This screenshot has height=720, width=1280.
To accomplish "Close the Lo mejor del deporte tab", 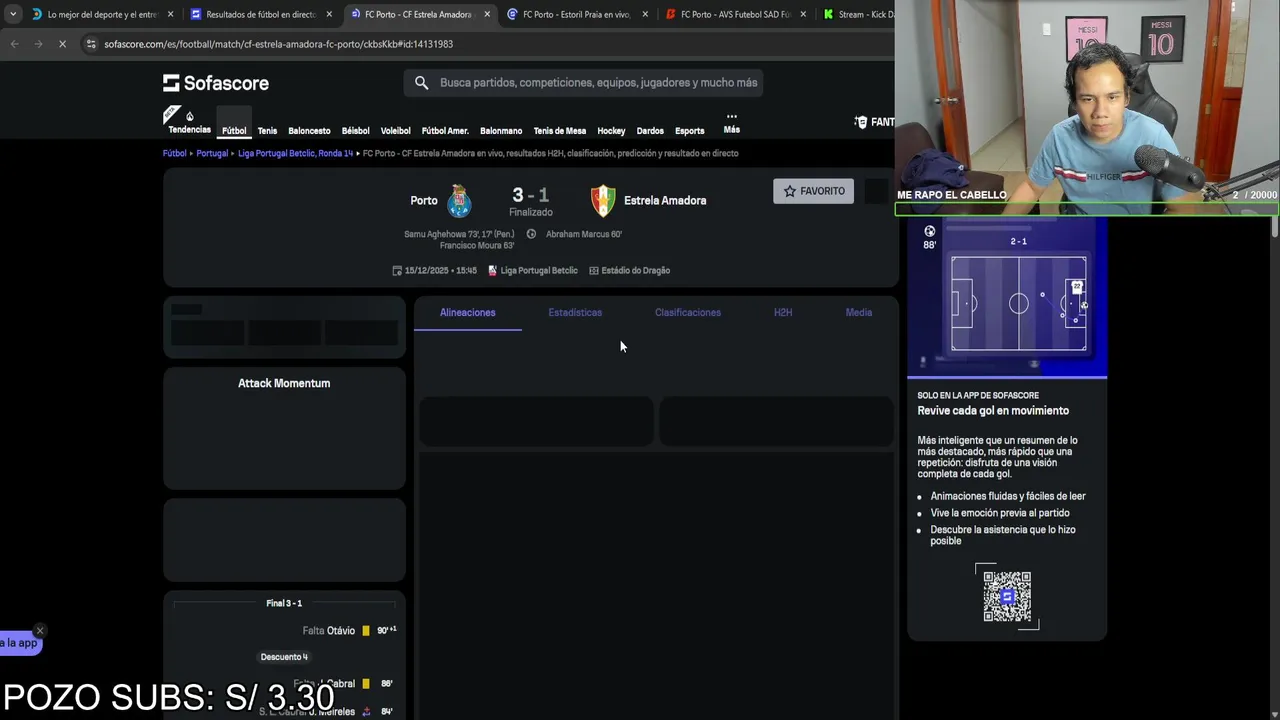I will [170, 15].
